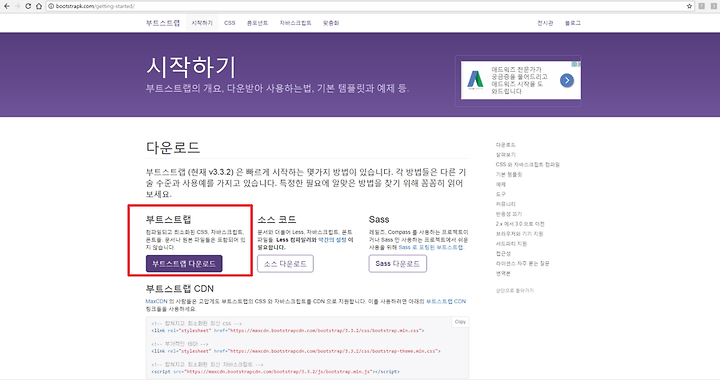Viewport: 720px width, 380px height.
Task: Click the 소스 코드 column heading
Action: point(276,219)
